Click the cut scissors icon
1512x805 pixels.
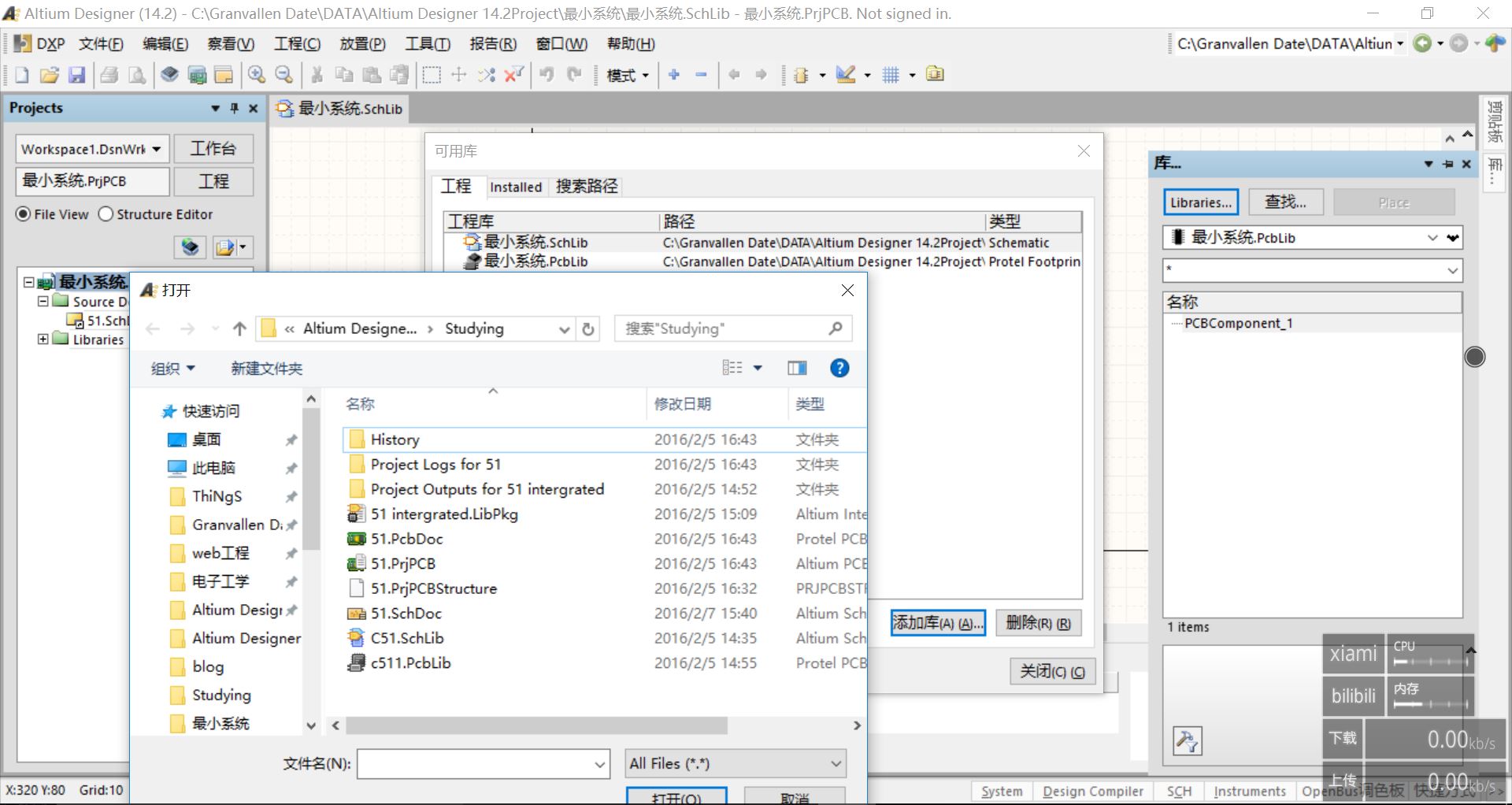317,75
